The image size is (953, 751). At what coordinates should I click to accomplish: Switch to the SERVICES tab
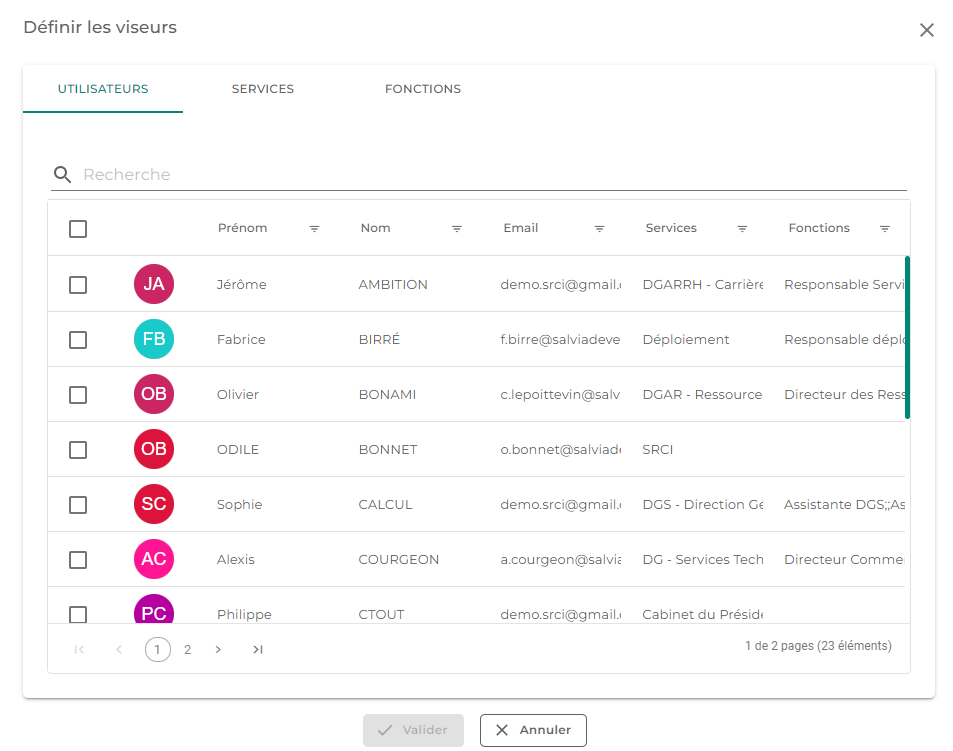click(263, 89)
